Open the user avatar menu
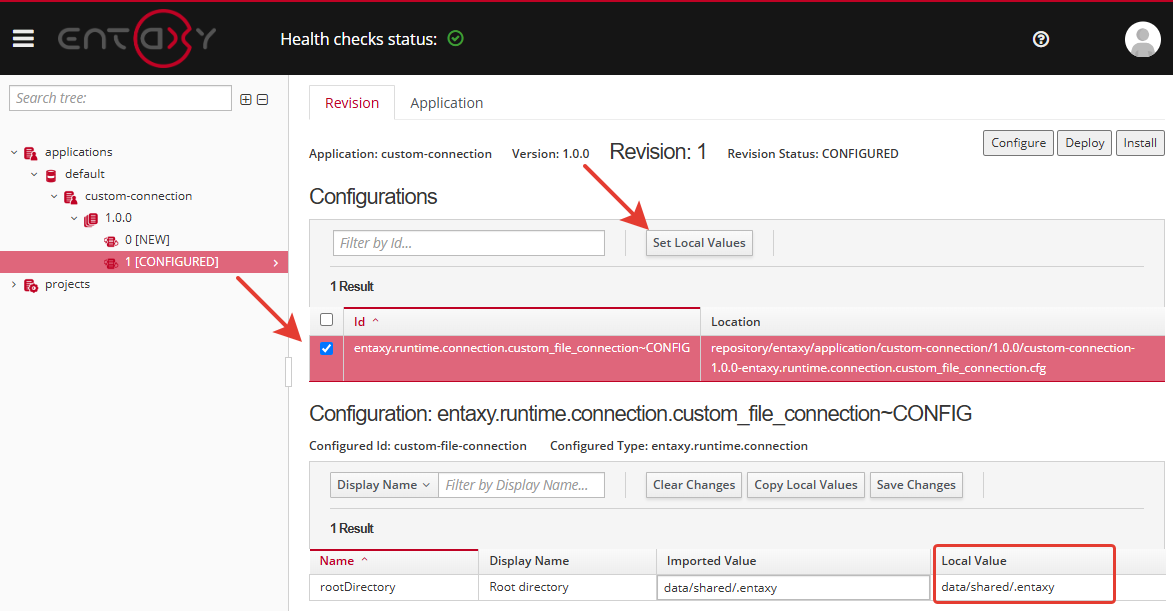This screenshot has height=611, width=1173. point(1142,39)
